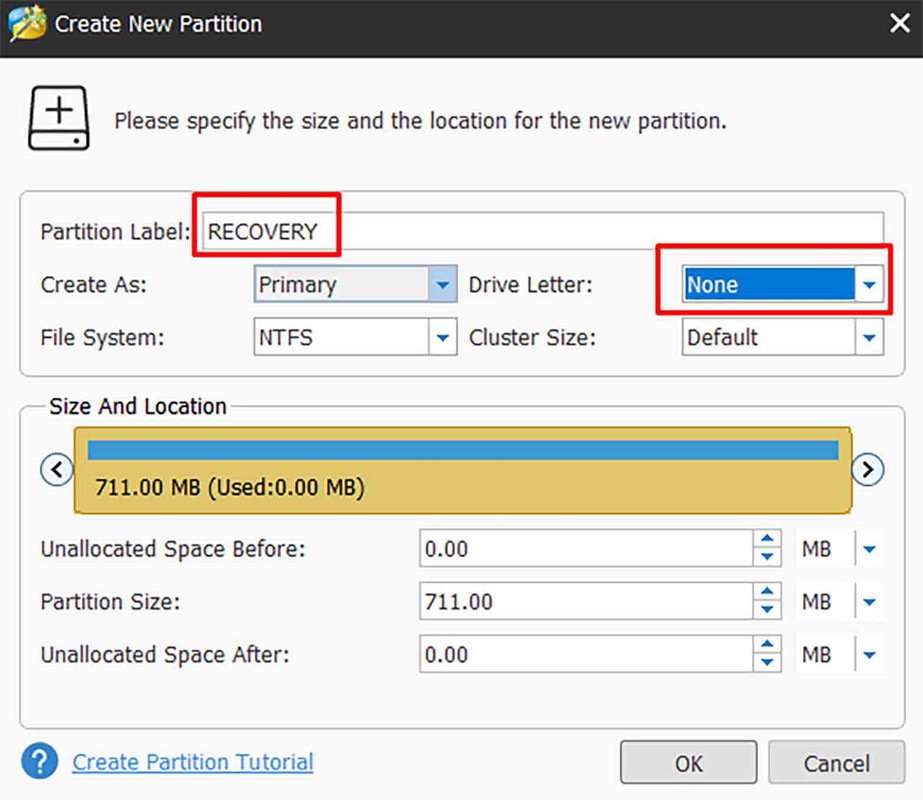923x800 pixels.
Task: Click the Unallocated Space After input field
Action: point(586,655)
